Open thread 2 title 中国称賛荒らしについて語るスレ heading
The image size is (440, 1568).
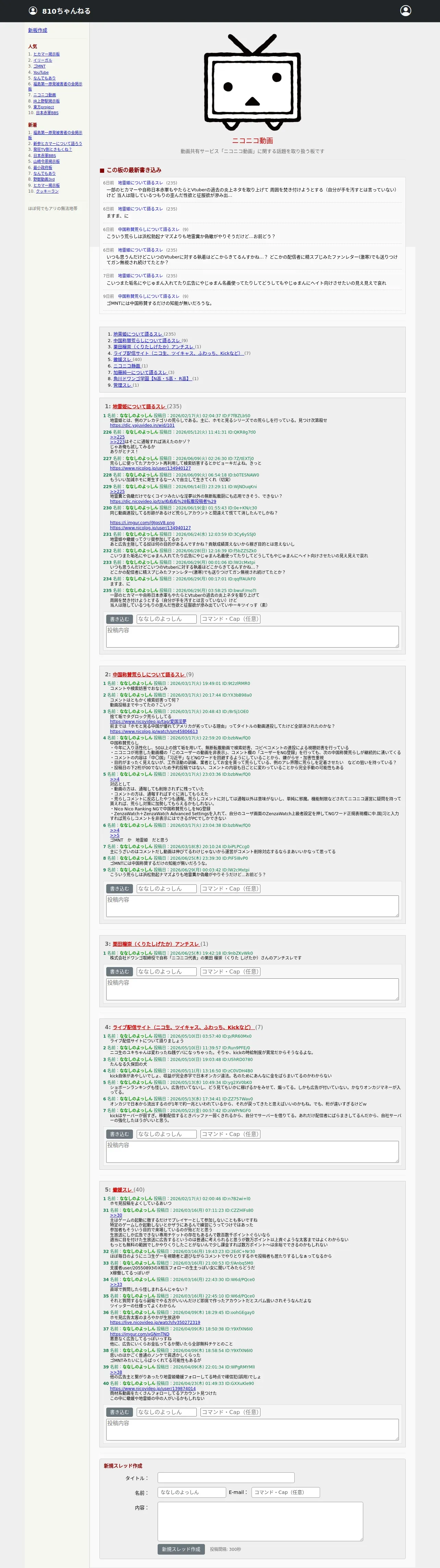coord(149,674)
